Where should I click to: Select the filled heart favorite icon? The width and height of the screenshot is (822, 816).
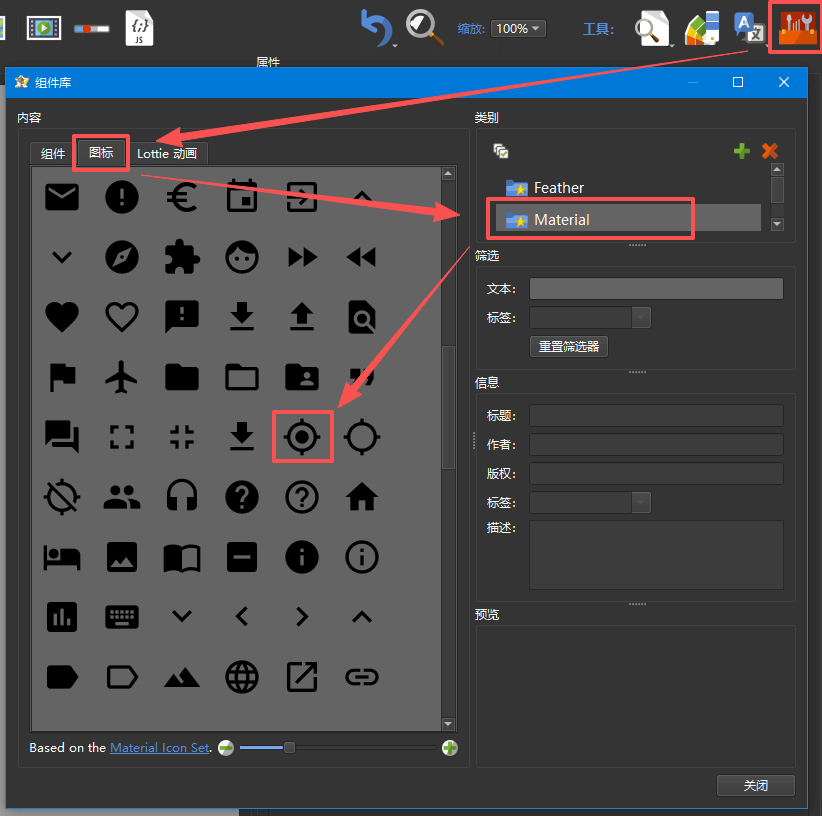point(62,317)
